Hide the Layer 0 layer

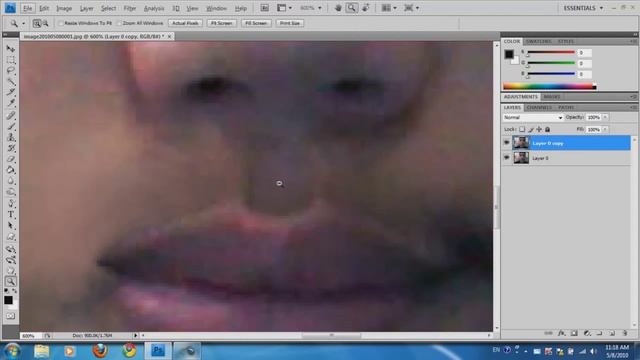(507, 158)
